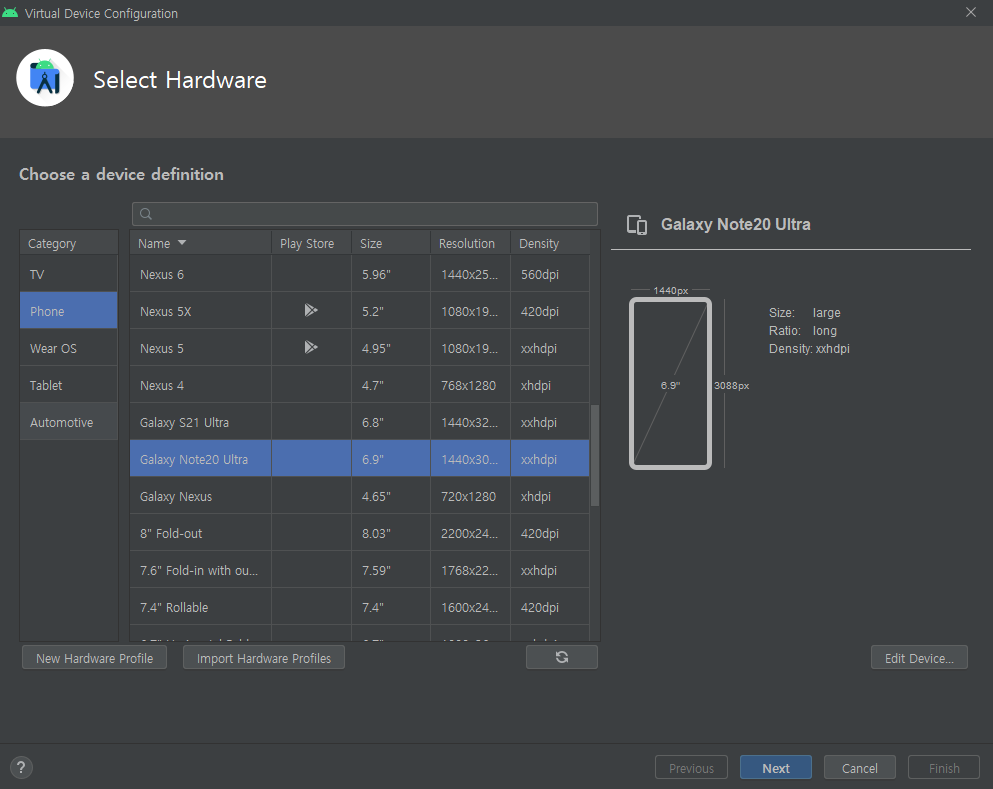Select the Nexus 4 device row

[359, 385]
